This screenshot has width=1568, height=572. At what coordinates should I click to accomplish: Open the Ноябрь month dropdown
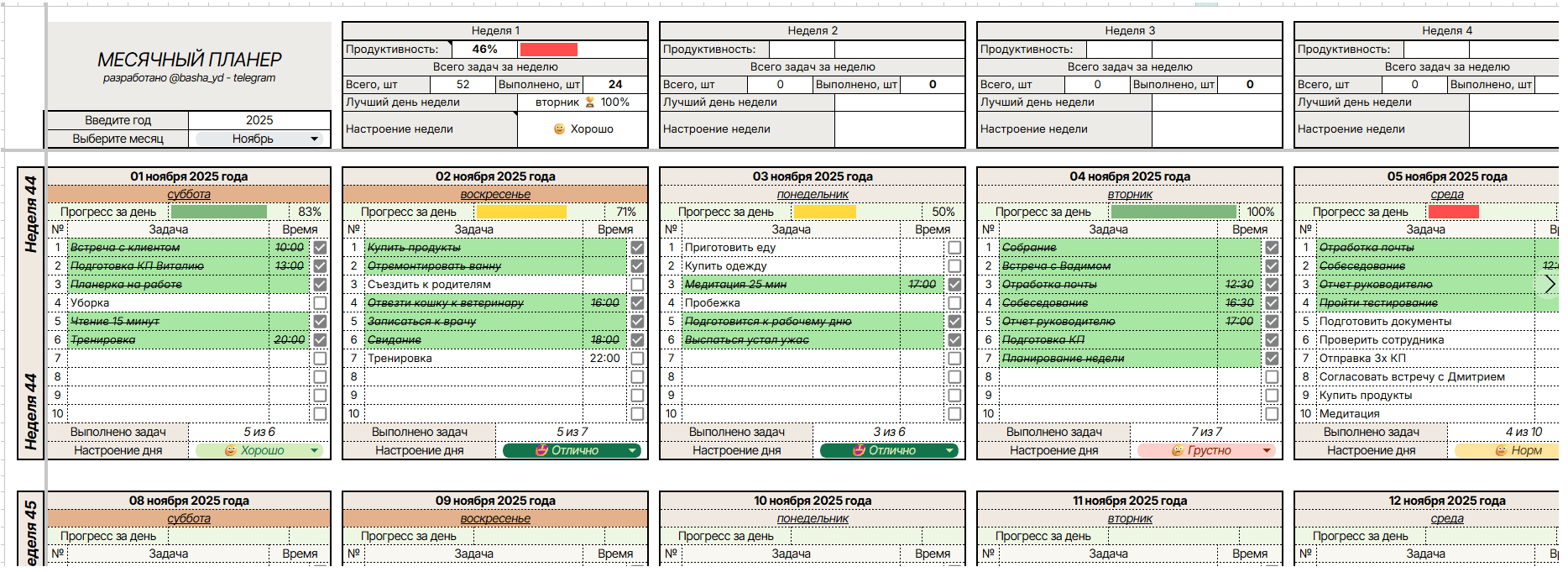click(x=259, y=139)
